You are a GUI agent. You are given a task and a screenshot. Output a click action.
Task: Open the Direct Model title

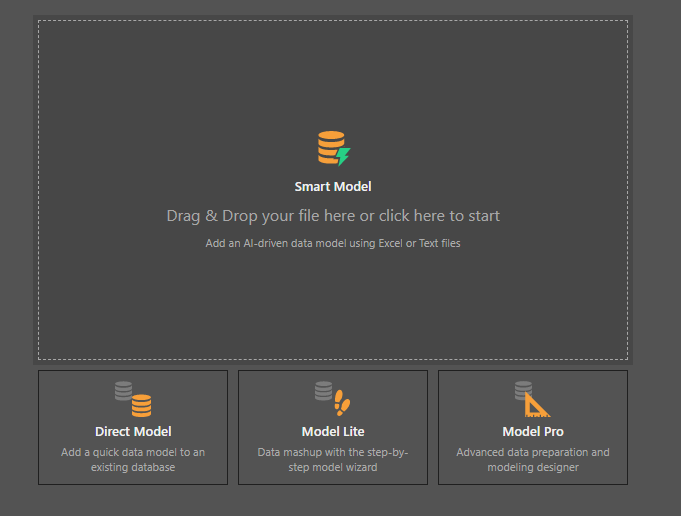(133, 431)
